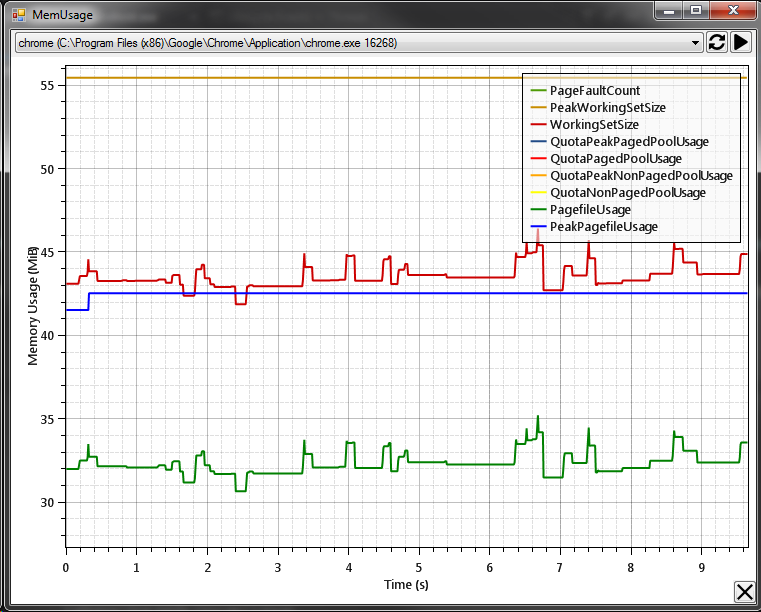The image size is (761, 612).
Task: Start monitoring with the play button
Action: pos(741,42)
